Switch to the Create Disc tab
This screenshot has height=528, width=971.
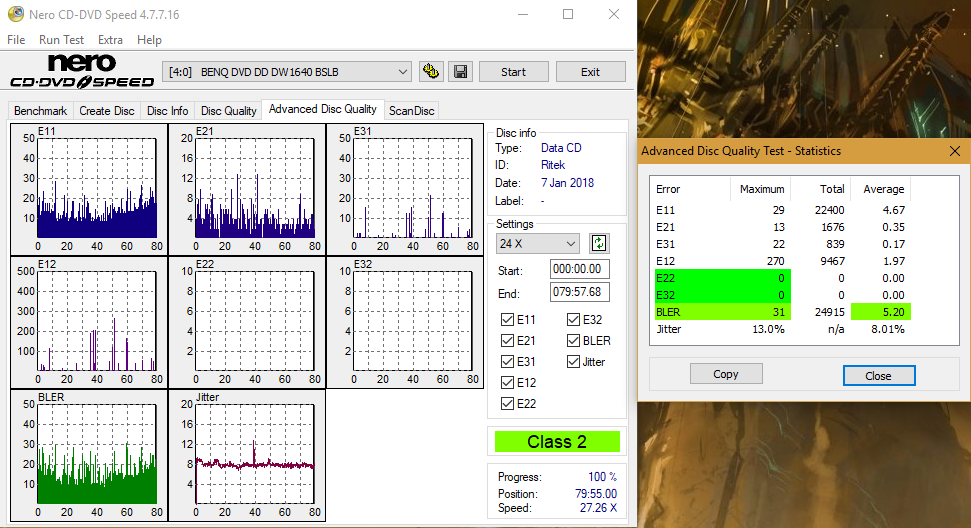[x=107, y=111]
